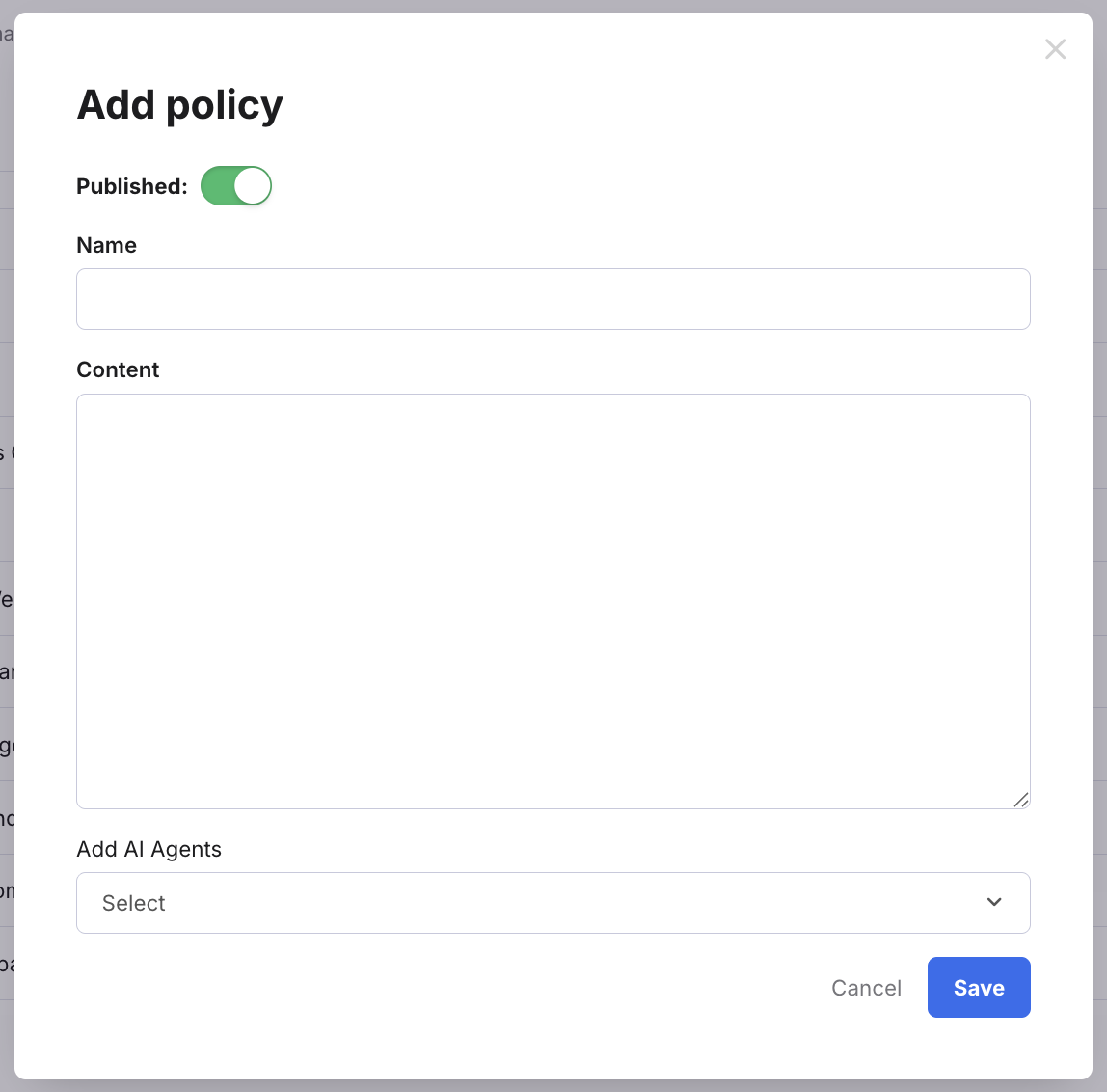Click the dimmed backdrop left of the dialog
The height and width of the screenshot is (1092, 1107).
click(x=6, y=540)
